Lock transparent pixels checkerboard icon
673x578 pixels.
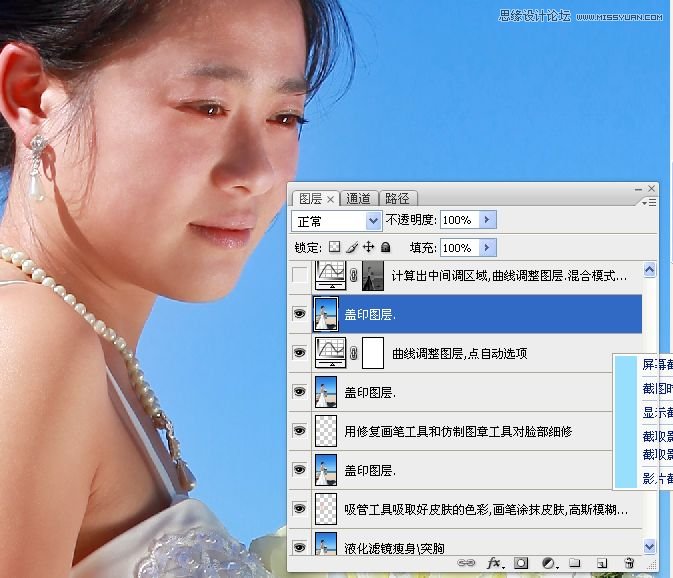pos(334,247)
